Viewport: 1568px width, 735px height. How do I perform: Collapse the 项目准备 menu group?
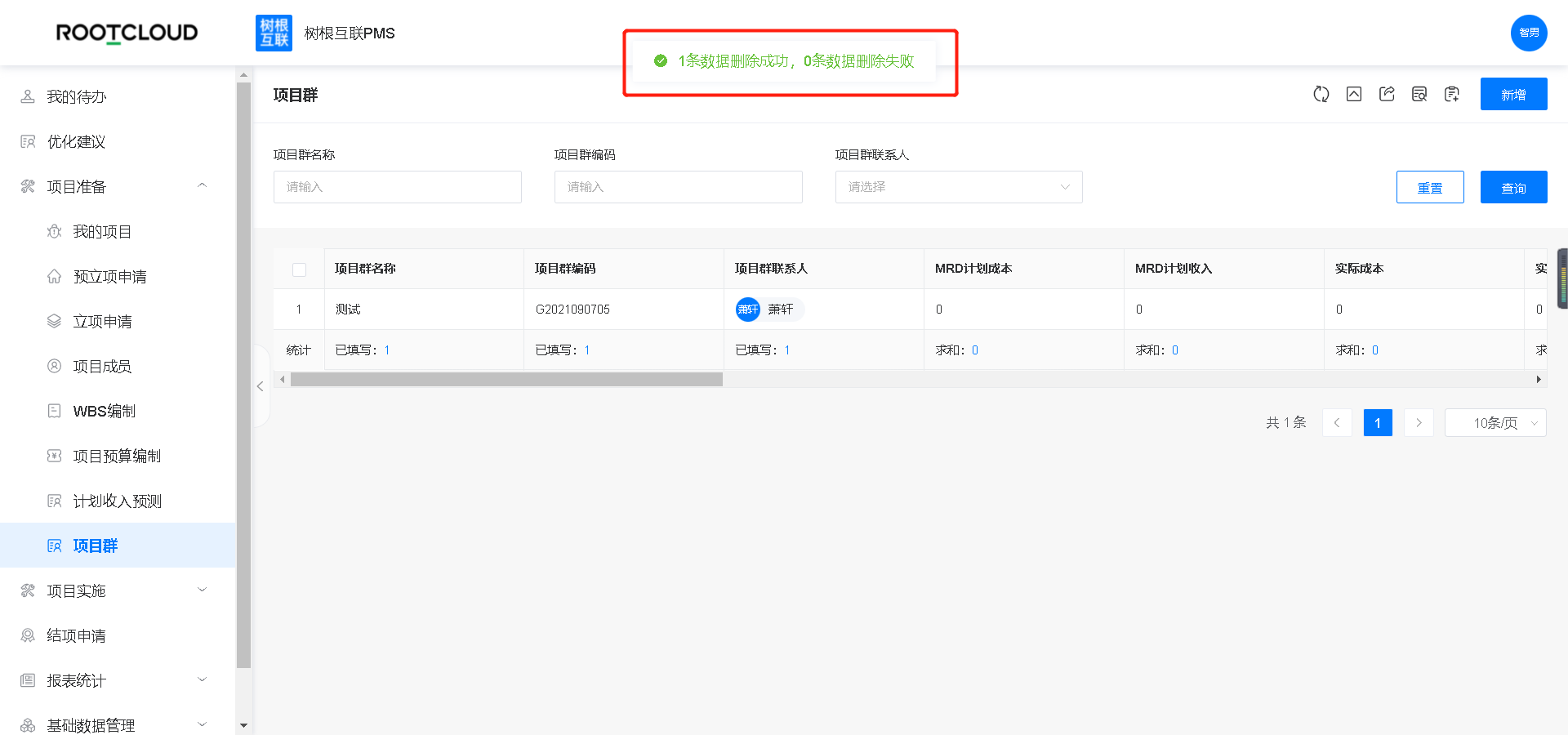click(x=118, y=186)
